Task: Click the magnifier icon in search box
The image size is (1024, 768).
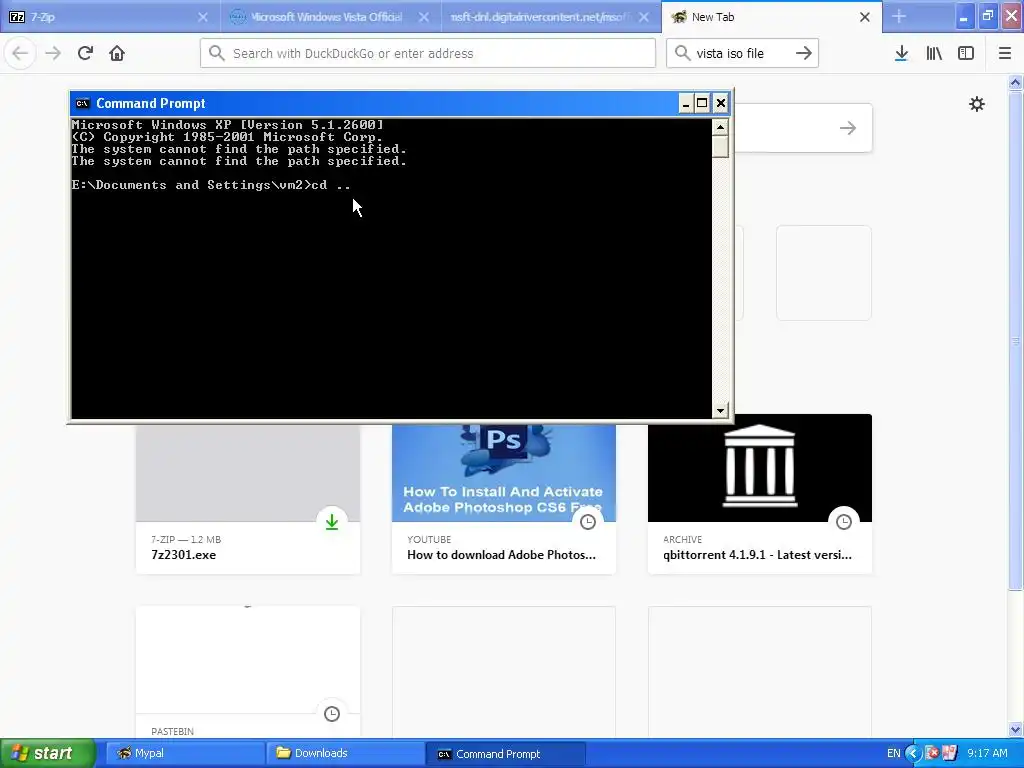Action: (682, 53)
